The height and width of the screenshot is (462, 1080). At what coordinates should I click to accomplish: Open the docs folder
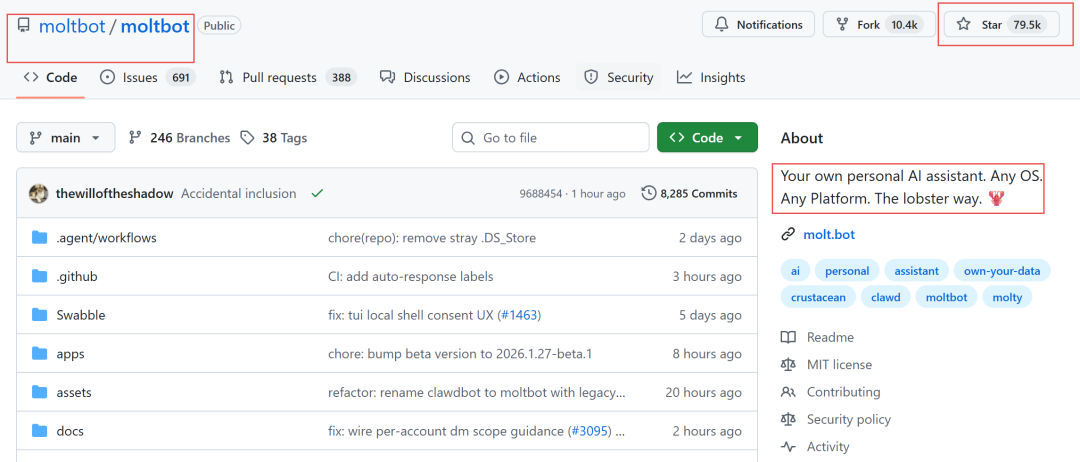click(70, 431)
